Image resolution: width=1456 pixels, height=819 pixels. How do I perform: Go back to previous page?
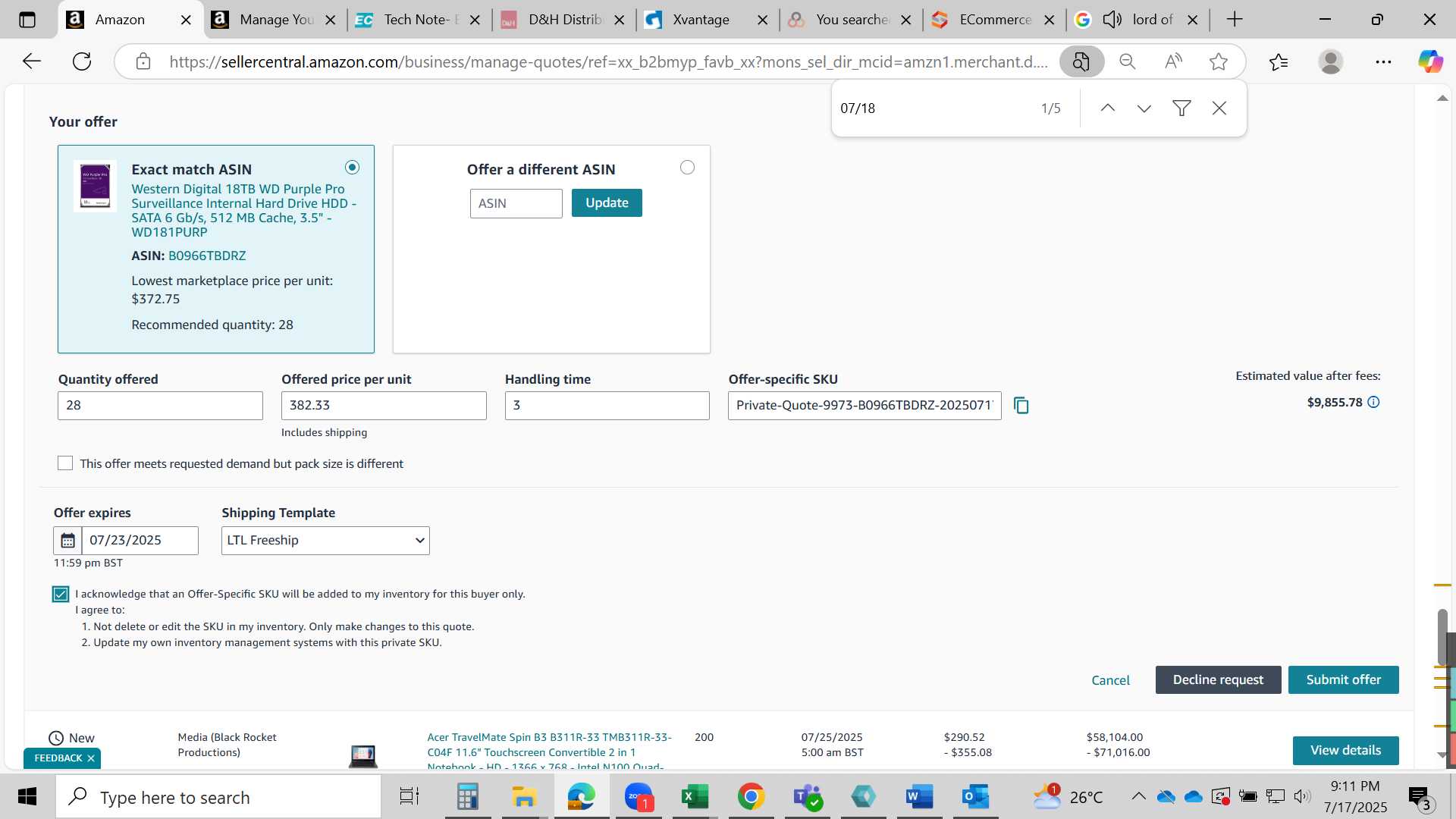[32, 61]
